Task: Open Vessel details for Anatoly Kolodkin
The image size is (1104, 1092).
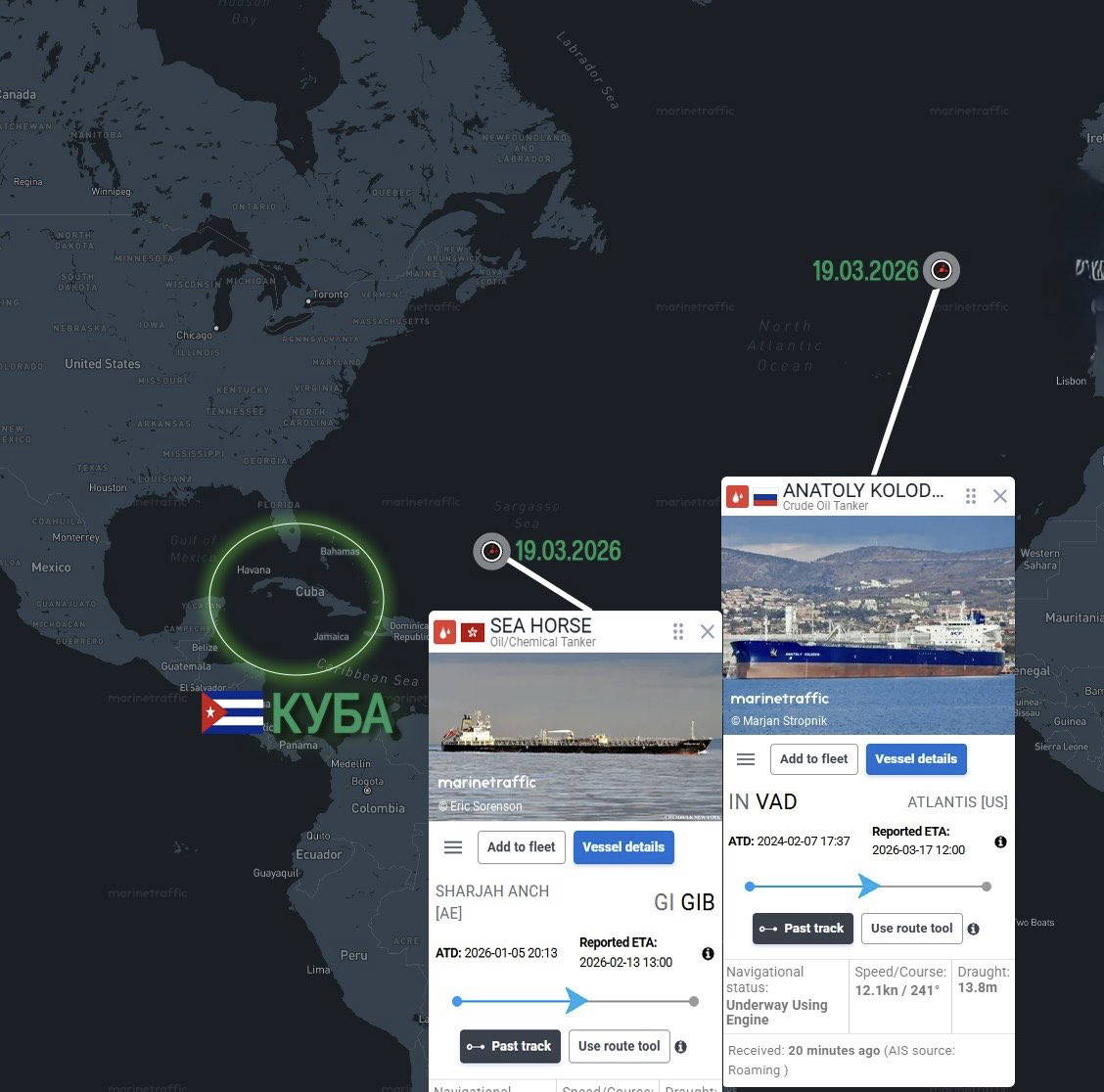Action: [916, 759]
